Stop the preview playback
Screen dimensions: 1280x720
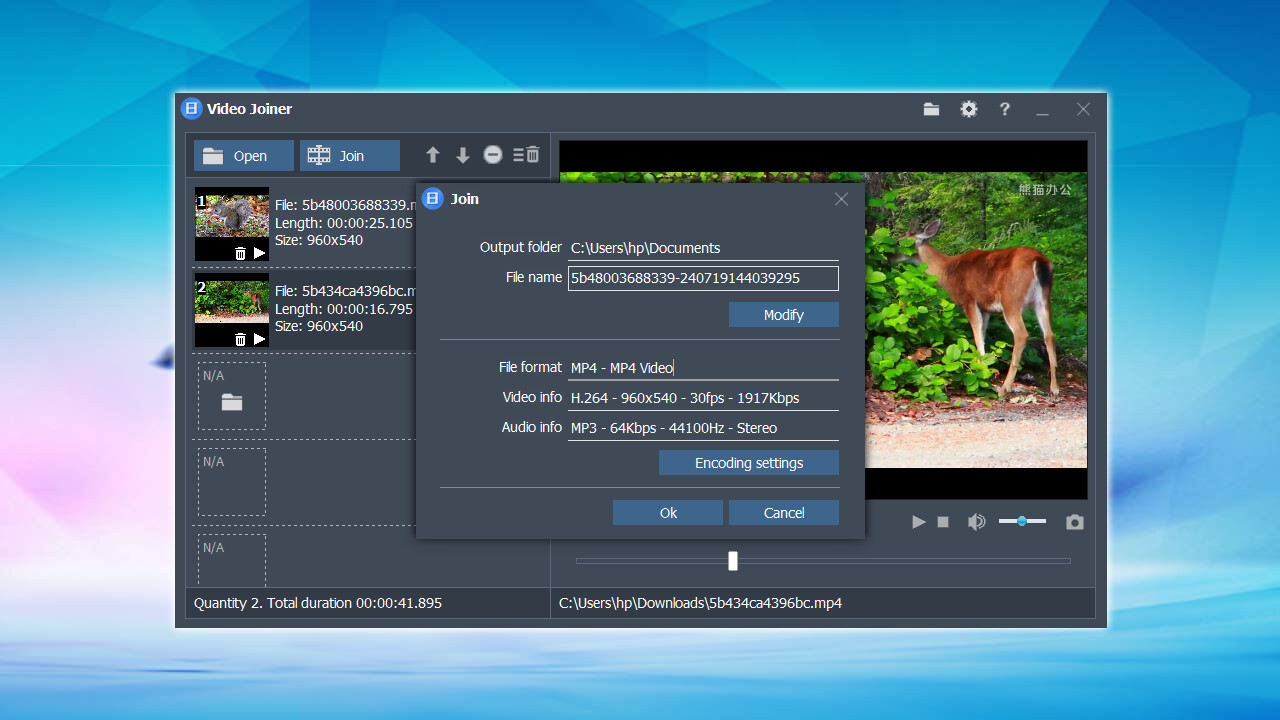pyautogui.click(x=943, y=522)
